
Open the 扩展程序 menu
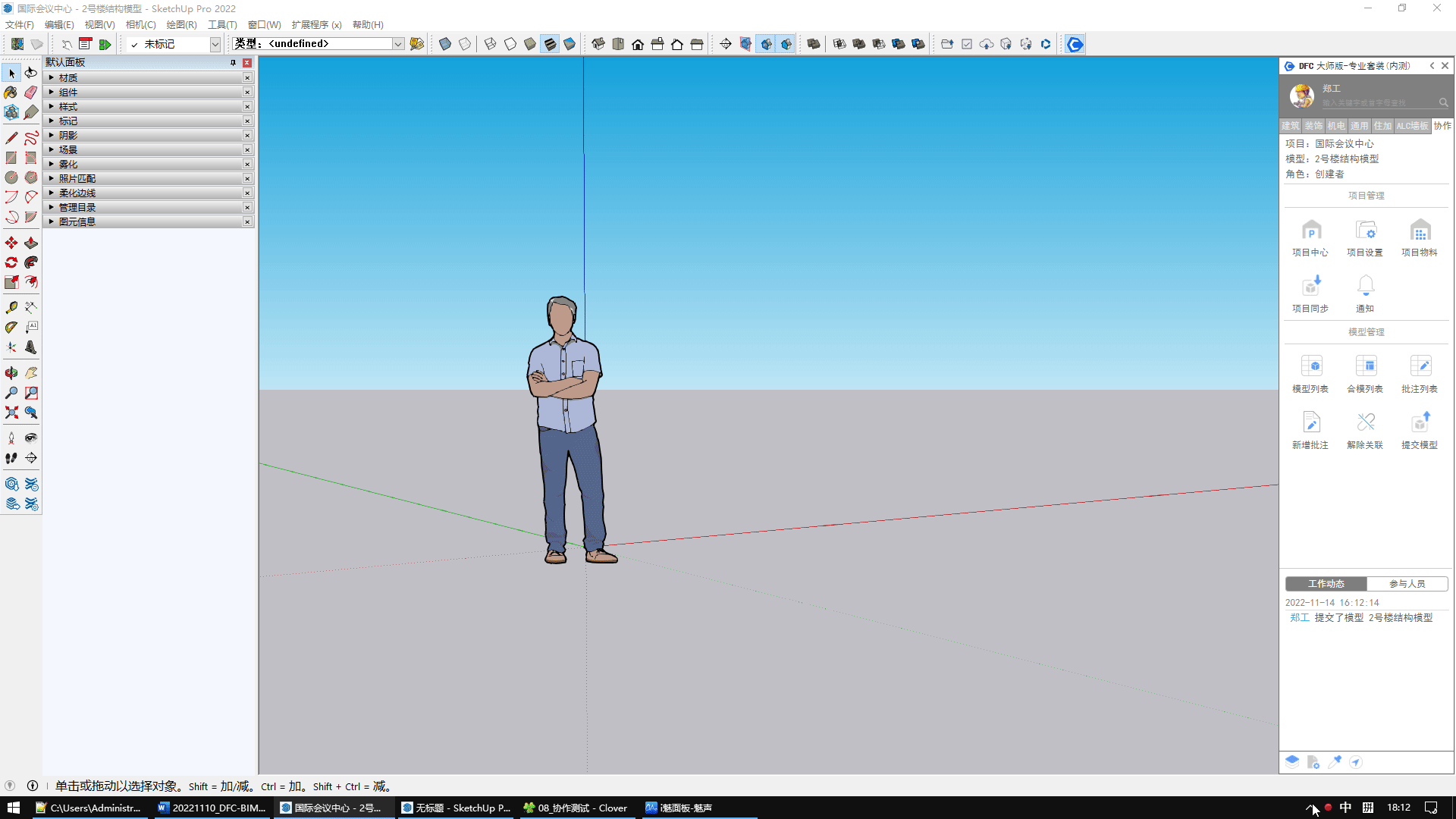(x=316, y=25)
